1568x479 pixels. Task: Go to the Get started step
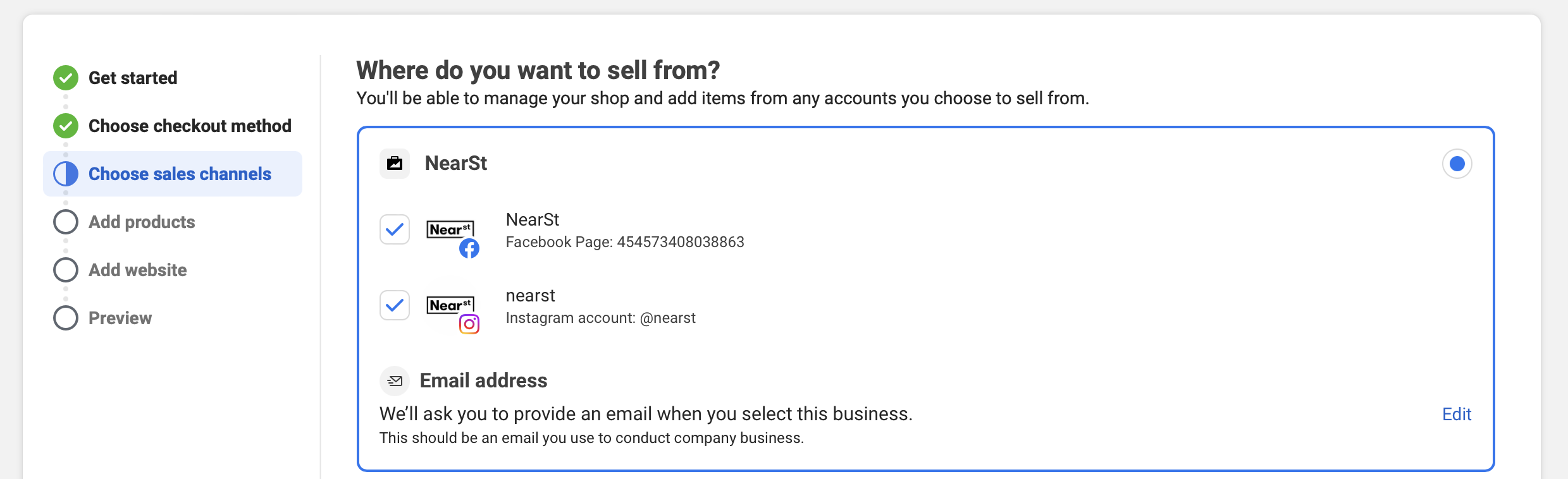[133, 78]
